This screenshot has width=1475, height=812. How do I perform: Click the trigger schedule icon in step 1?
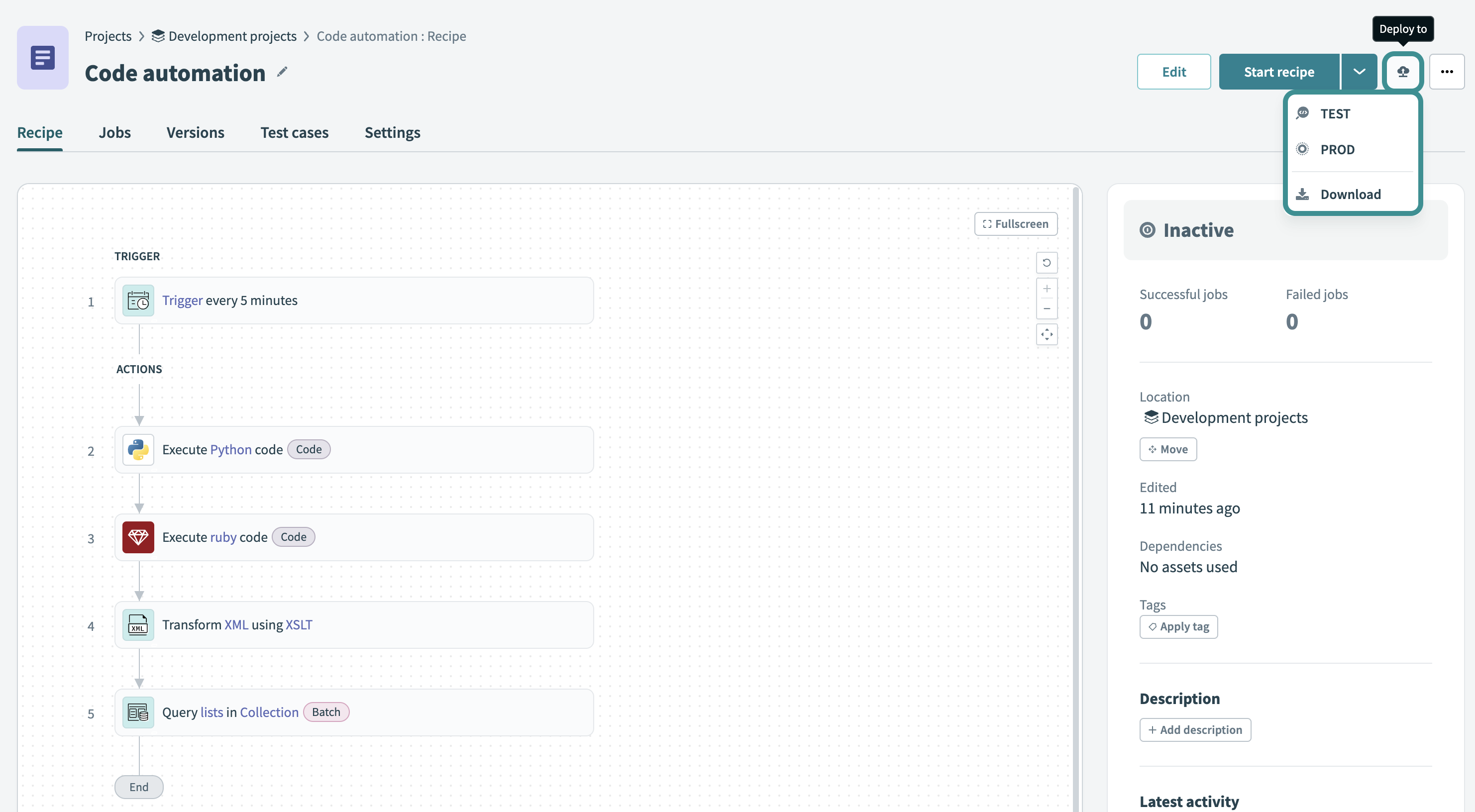tap(138, 300)
